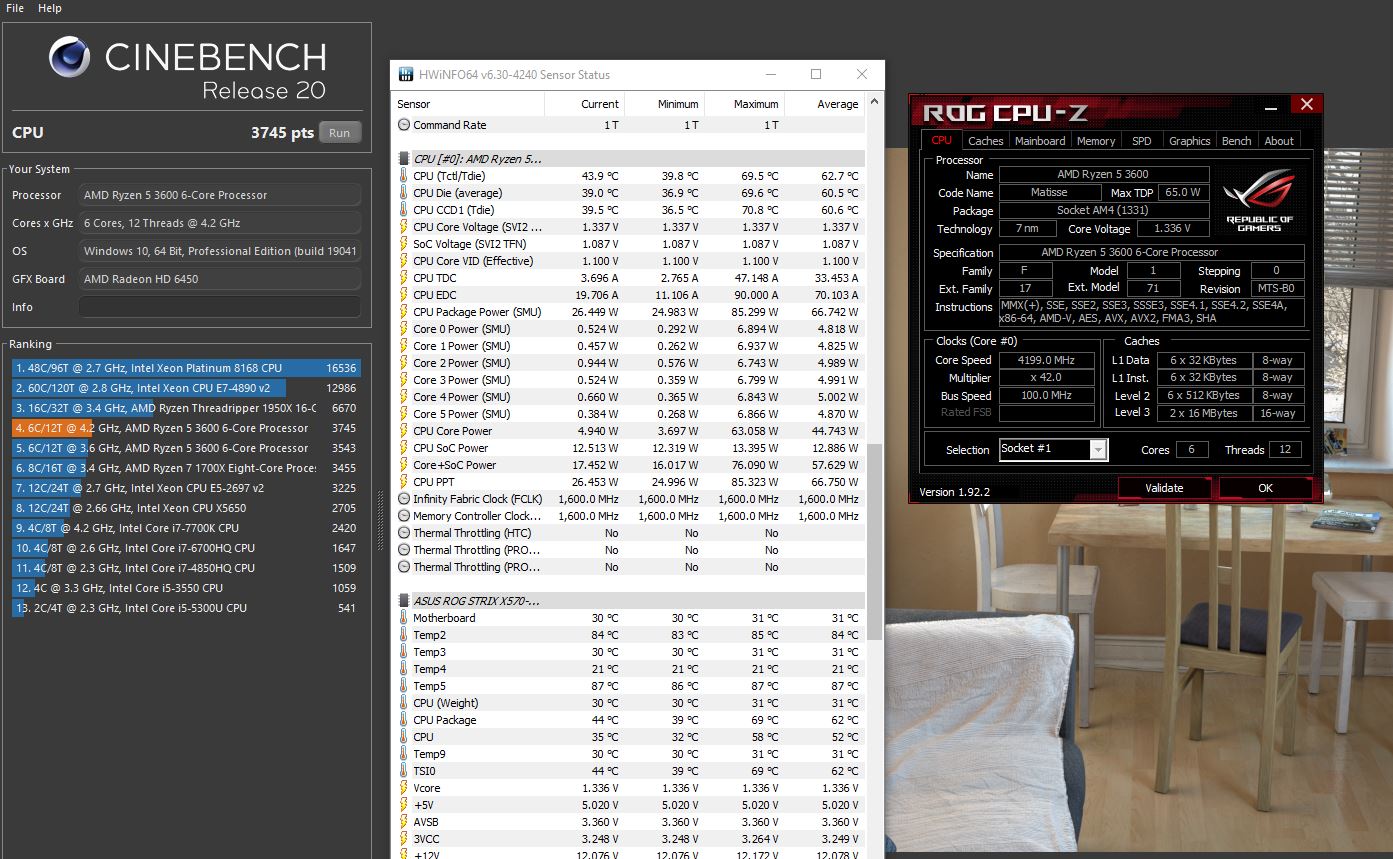Viewport: 1393px width, 859px height.
Task: Click the CPU CCD1 (Tdie) thermometer icon
Action: click(x=404, y=210)
